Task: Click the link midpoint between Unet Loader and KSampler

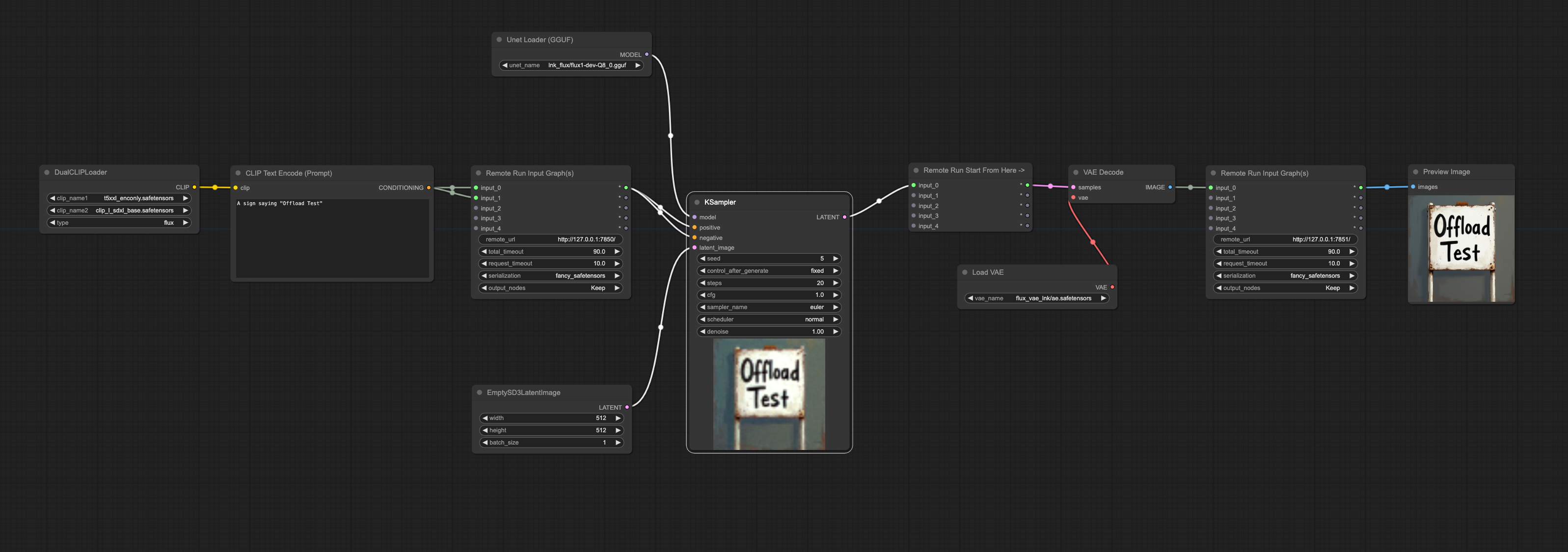Action: [x=671, y=135]
